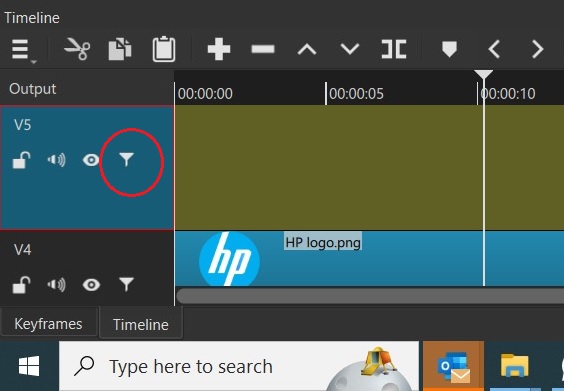Switch to the Keyframes tab
564x391 pixels.
pyautogui.click(x=49, y=324)
